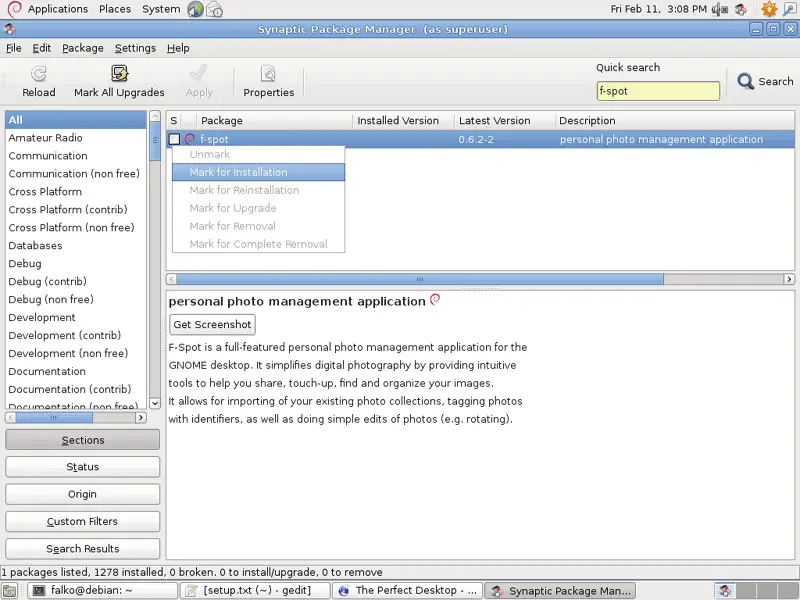The image size is (800, 600).
Task: Open the Synaptic window menu icon in title bar
Action: (x=9, y=29)
